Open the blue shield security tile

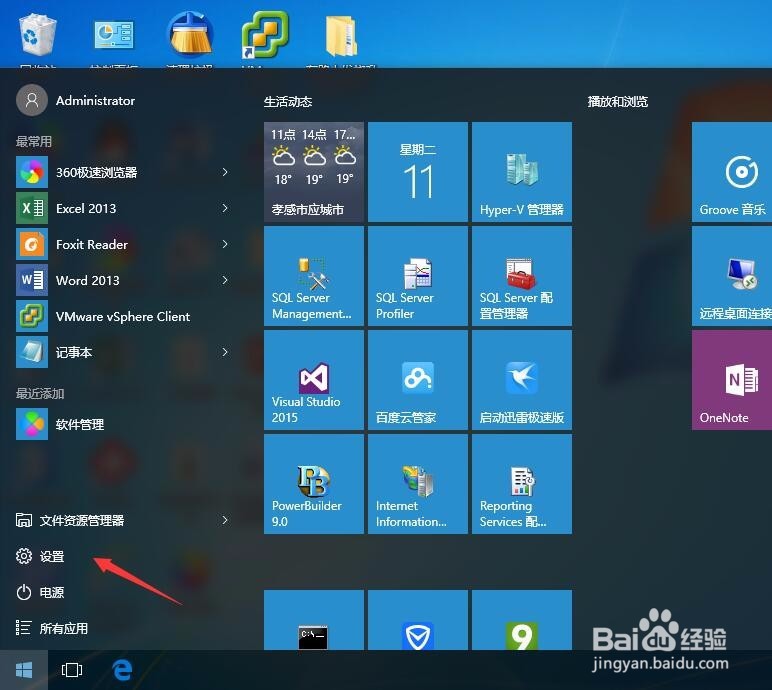pos(418,620)
